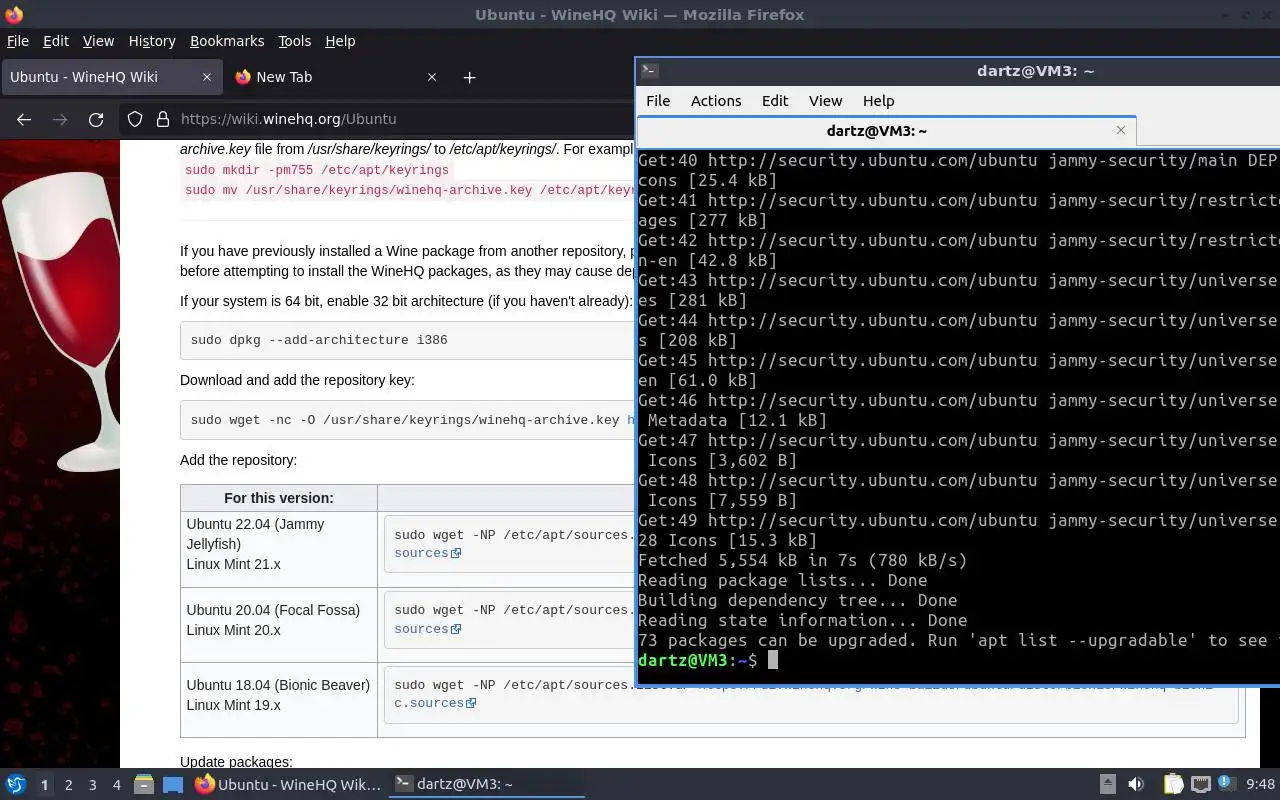1280x800 pixels.
Task: Select the Ubuntu - WineHQ Wiki tab
Action: (x=110, y=77)
